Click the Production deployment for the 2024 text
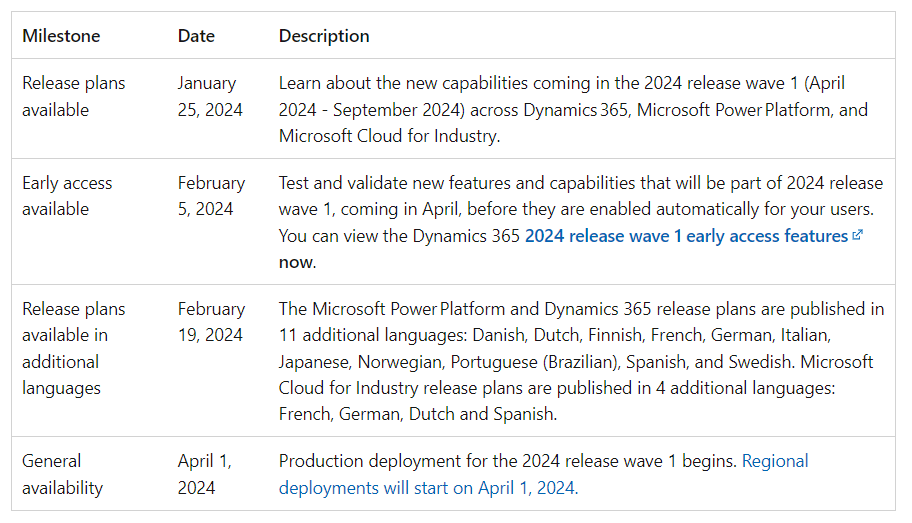The width and height of the screenshot is (912, 523). [x=508, y=461]
